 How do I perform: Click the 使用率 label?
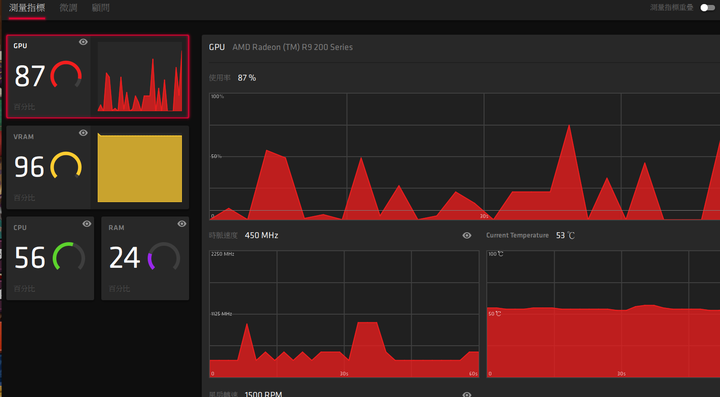[x=219, y=78]
